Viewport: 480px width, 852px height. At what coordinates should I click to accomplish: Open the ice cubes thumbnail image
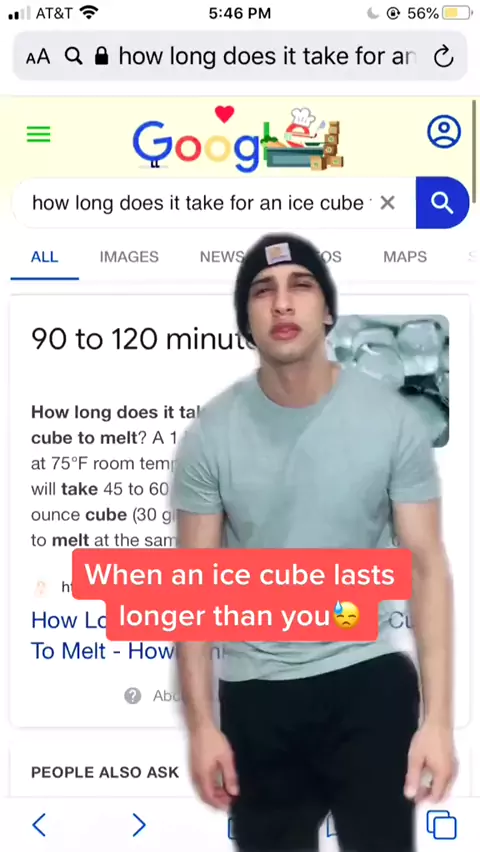click(x=391, y=380)
